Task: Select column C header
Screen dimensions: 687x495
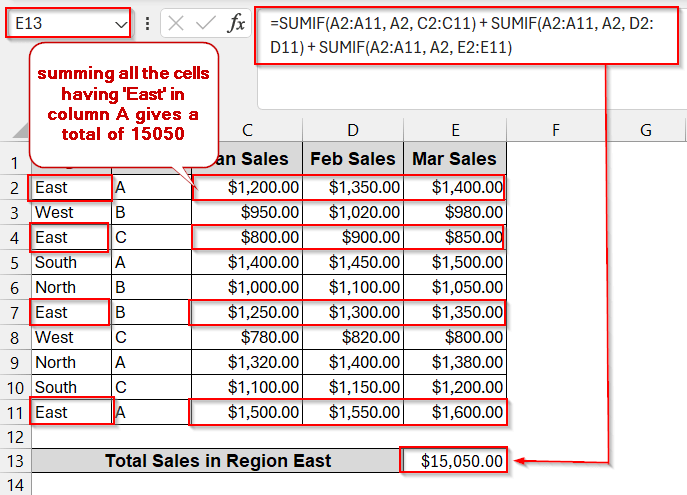Action: tap(247, 130)
